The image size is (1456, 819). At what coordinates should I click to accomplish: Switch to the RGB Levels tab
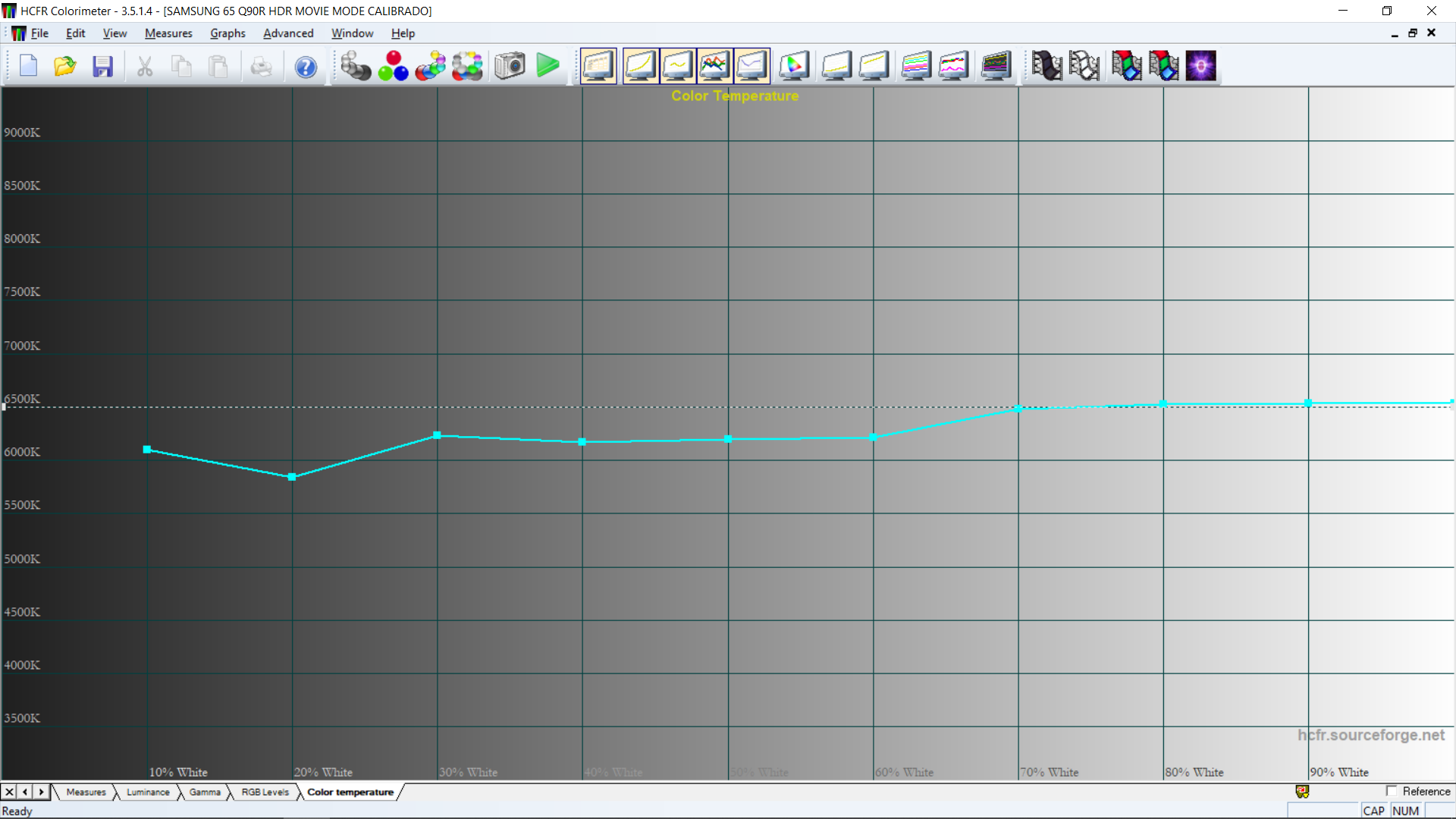pos(265,792)
